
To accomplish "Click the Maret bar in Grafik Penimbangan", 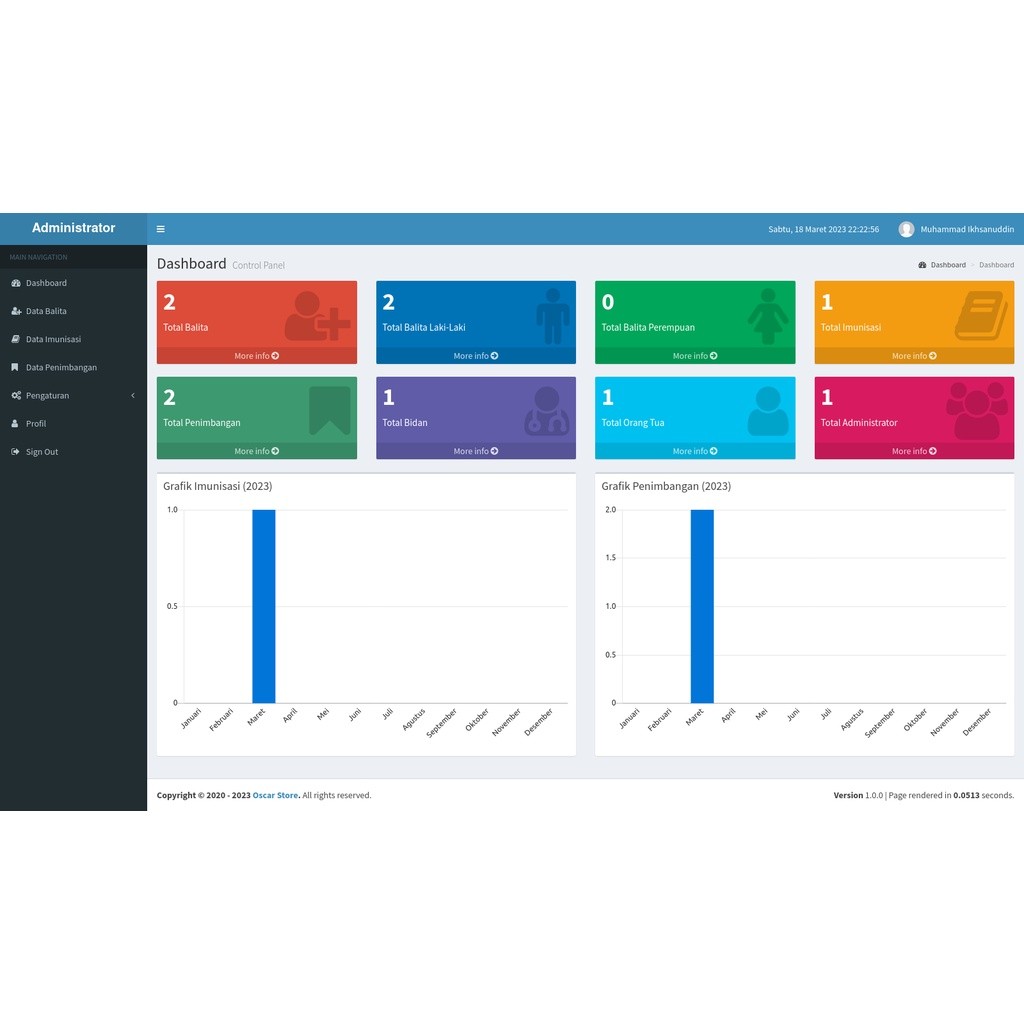I will [702, 606].
